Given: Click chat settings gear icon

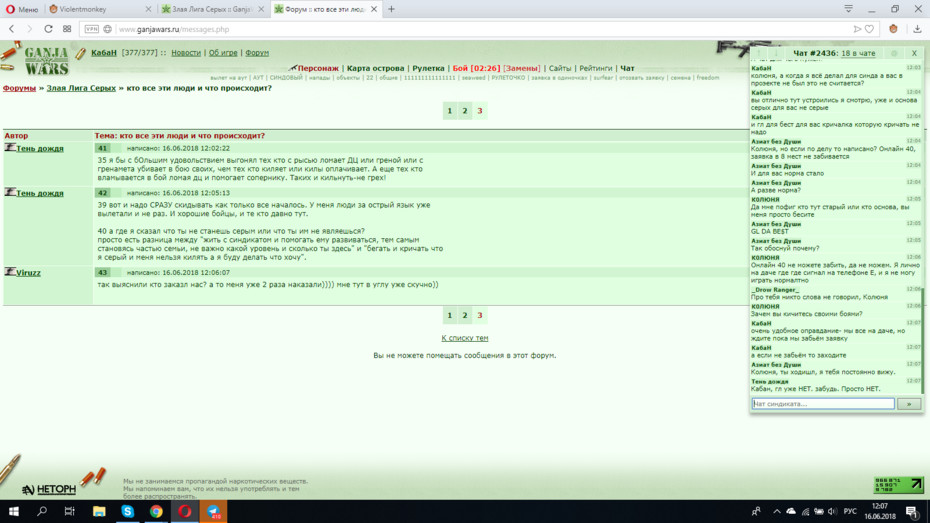Looking at the screenshot, I should coord(894,53).
